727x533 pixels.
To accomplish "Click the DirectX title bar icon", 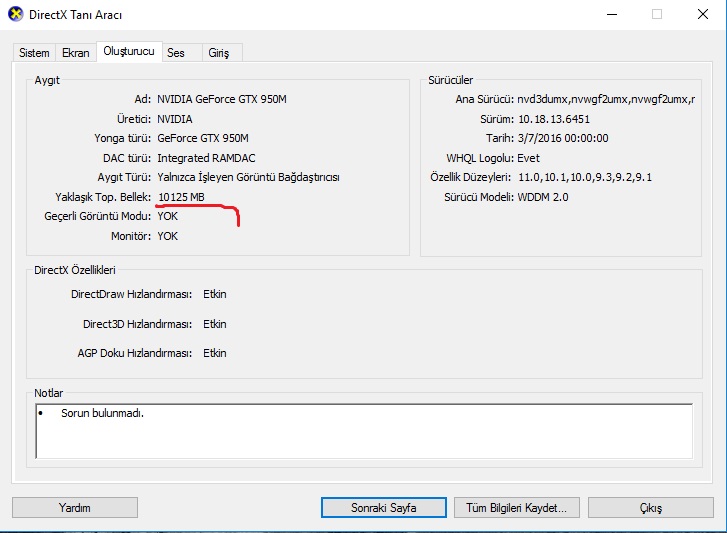I will pos(16,14).
